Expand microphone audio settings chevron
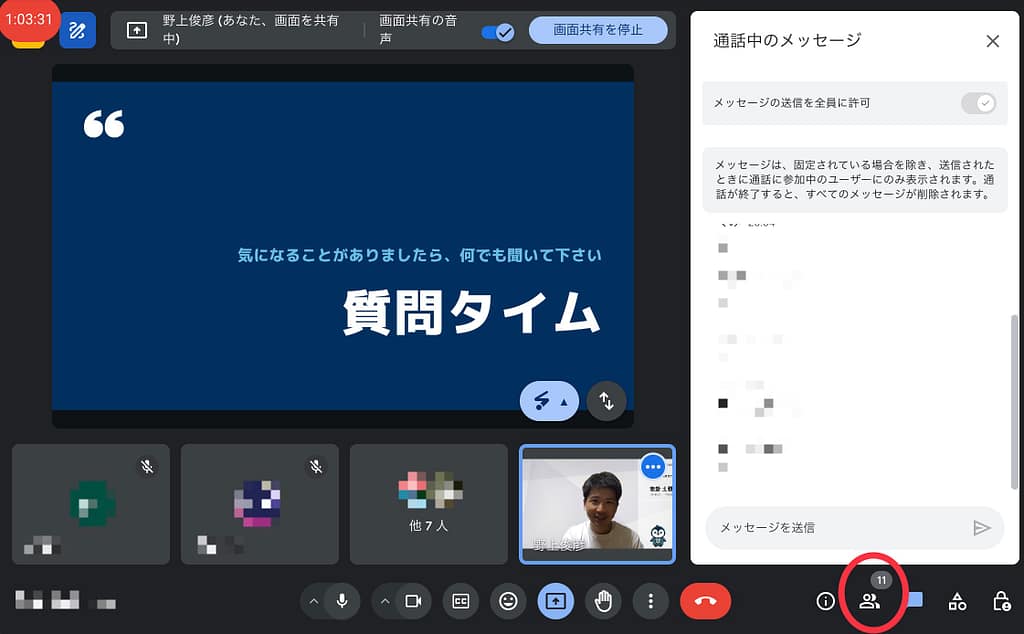 (313, 601)
